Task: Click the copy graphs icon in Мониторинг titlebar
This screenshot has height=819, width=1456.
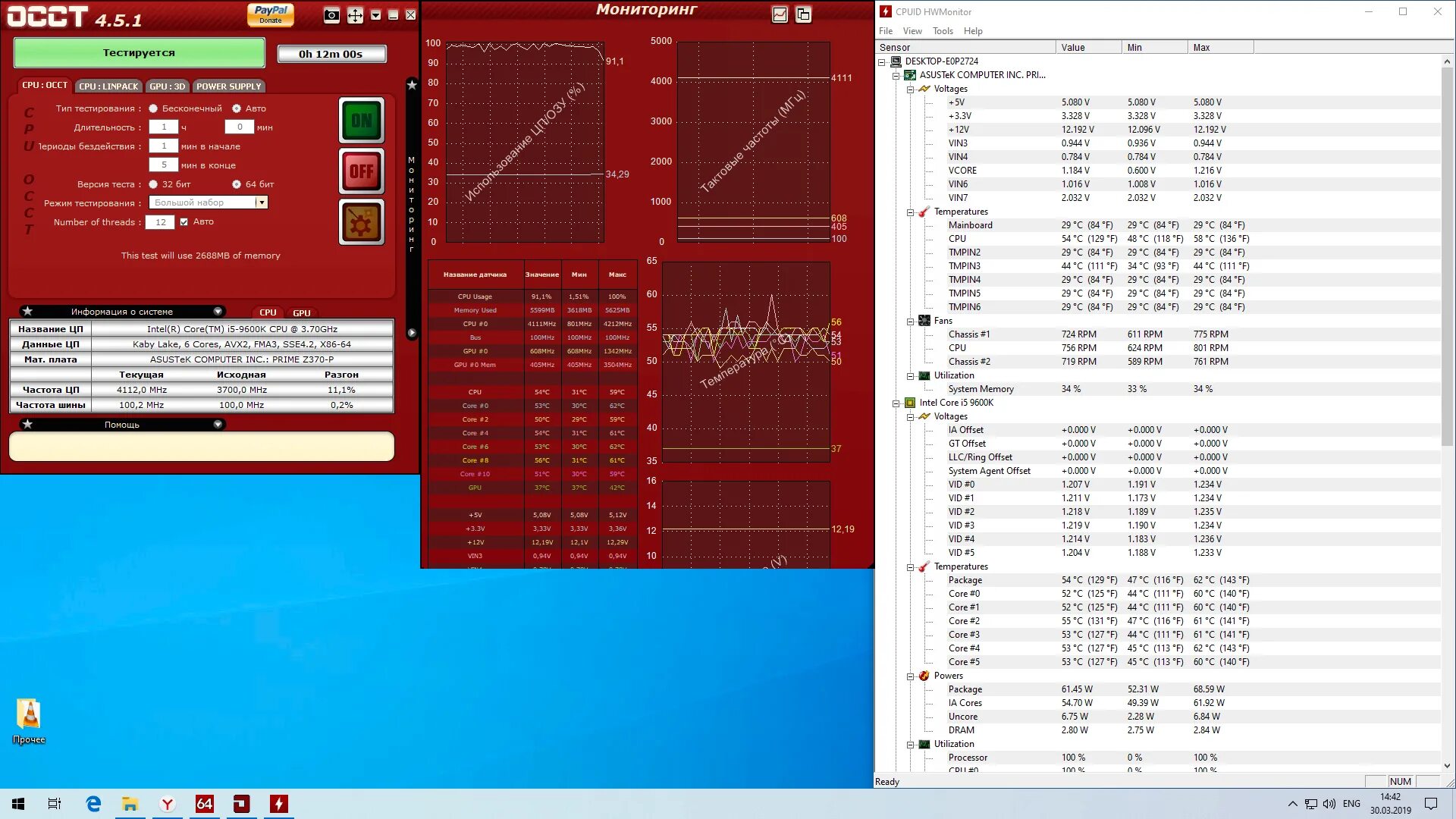Action: [803, 14]
